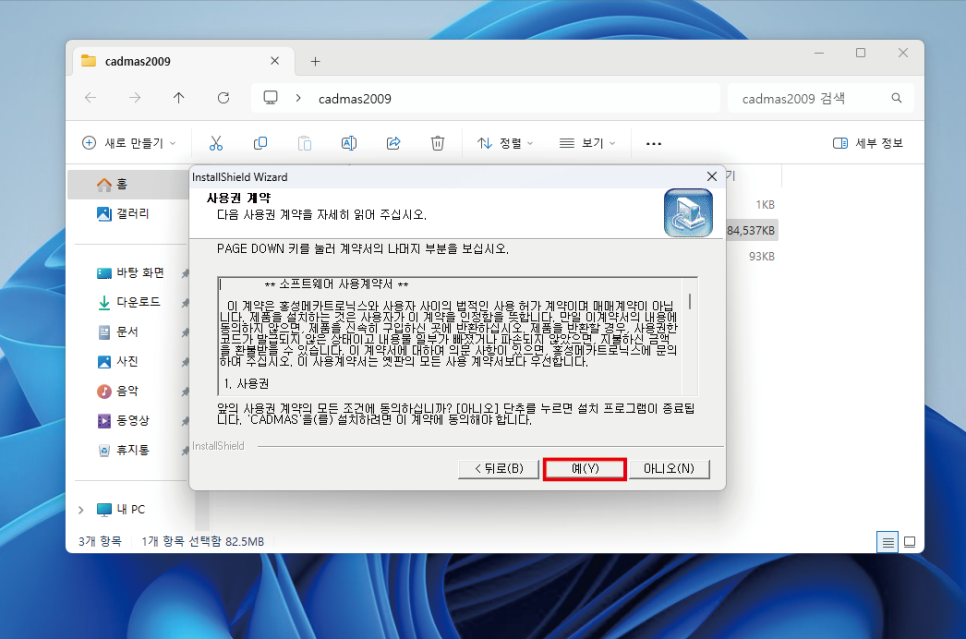The height and width of the screenshot is (639, 966).
Task: Go back with the 뒤로(B) button
Action: click(499, 469)
